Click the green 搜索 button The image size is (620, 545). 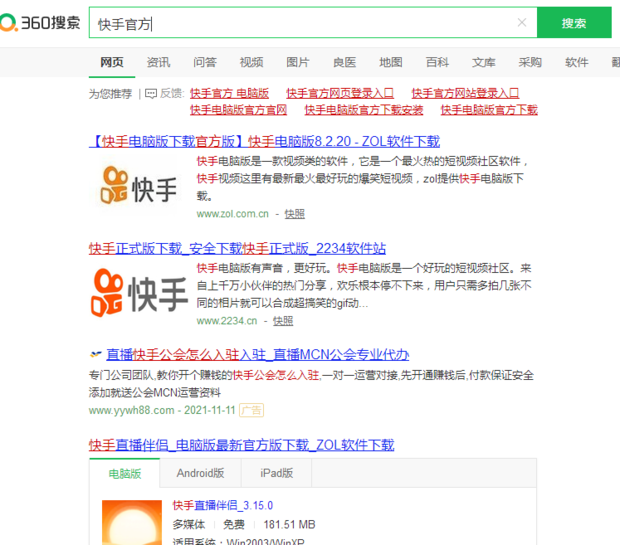click(x=574, y=23)
